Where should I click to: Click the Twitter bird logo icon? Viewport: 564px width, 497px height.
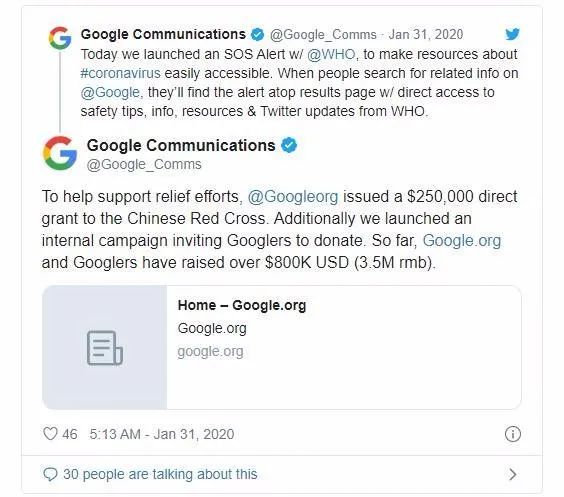(x=512, y=34)
